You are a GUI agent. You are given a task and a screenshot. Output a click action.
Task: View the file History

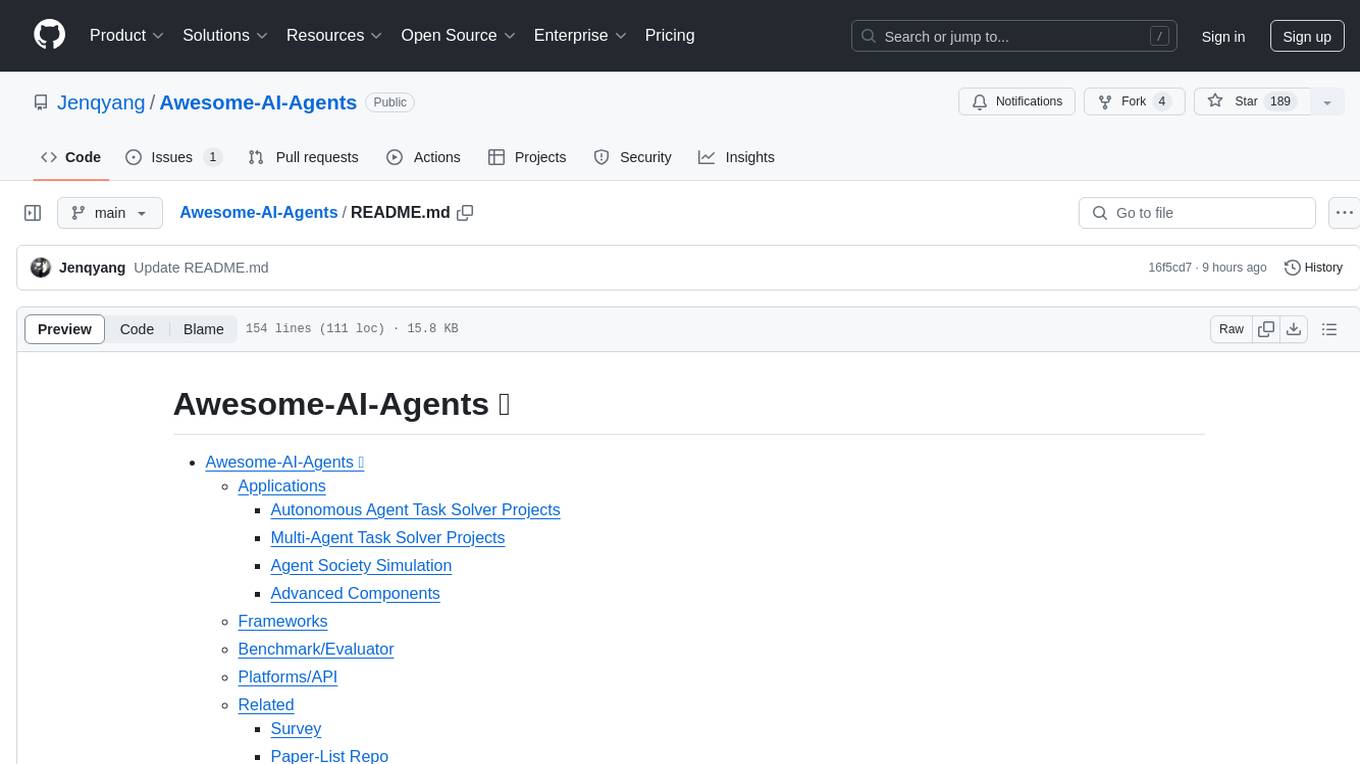(1313, 268)
